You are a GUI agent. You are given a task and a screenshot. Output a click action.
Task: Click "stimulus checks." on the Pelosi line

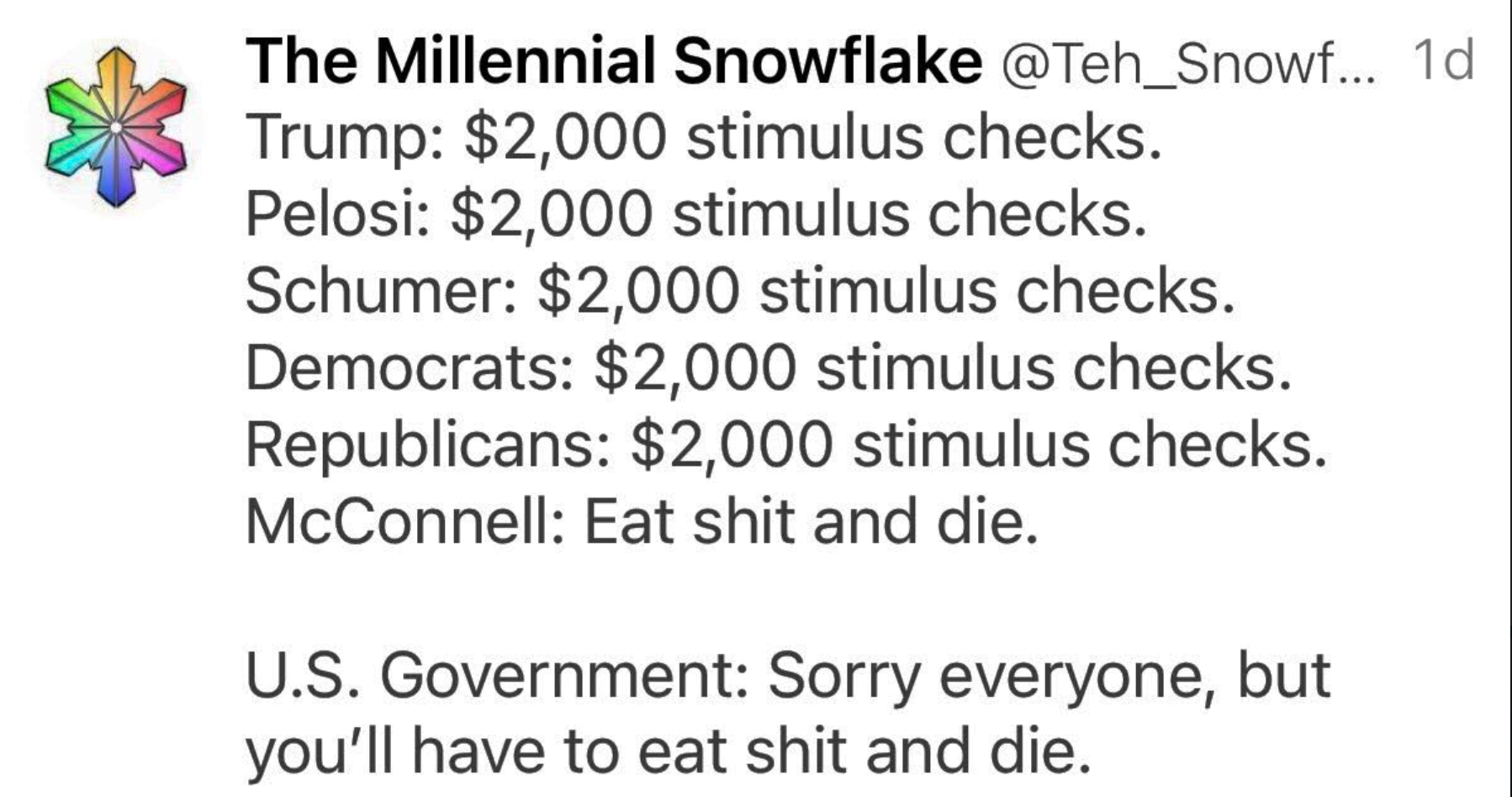pos(910,214)
